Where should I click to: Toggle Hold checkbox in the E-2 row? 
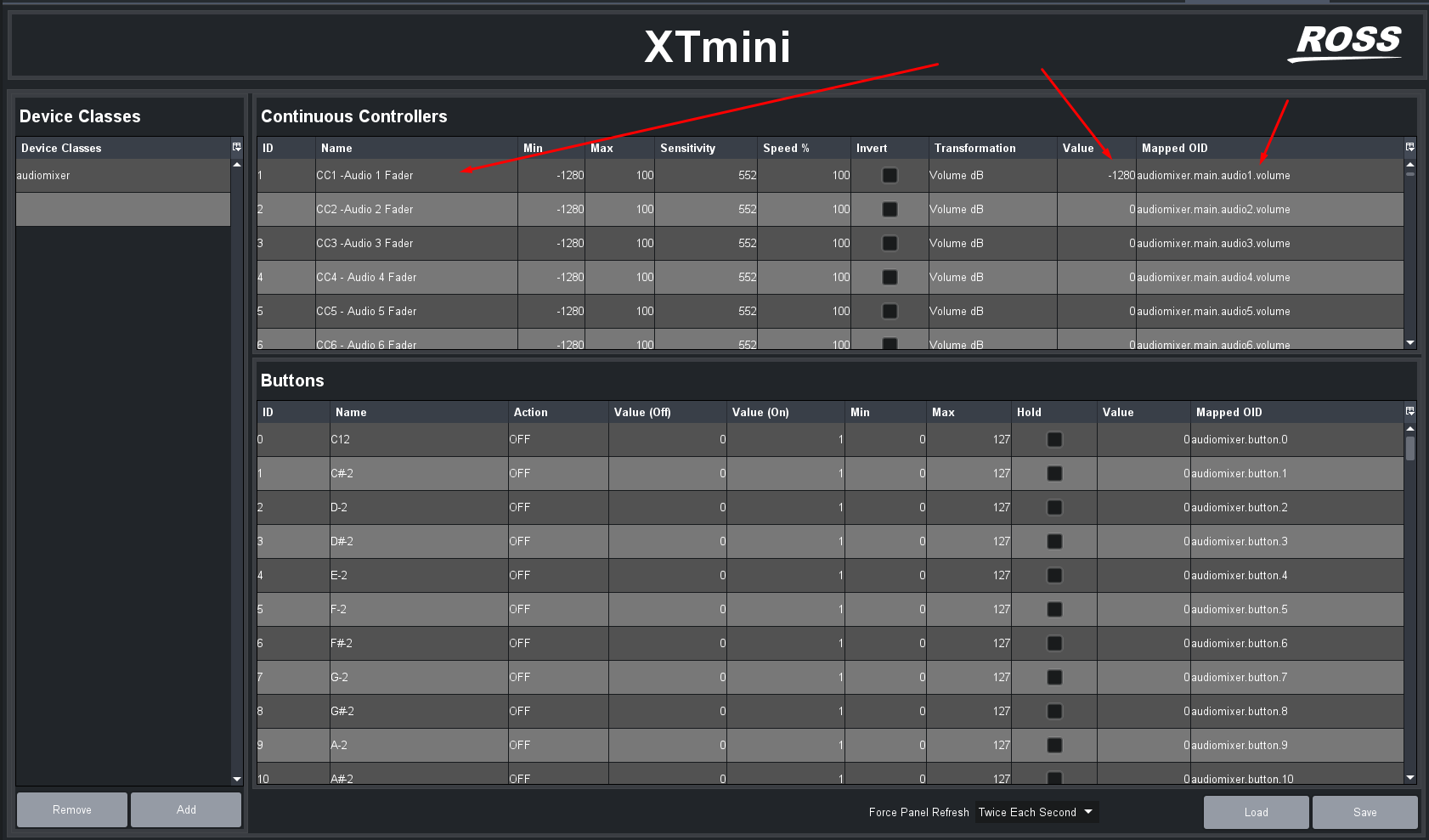point(1054,575)
